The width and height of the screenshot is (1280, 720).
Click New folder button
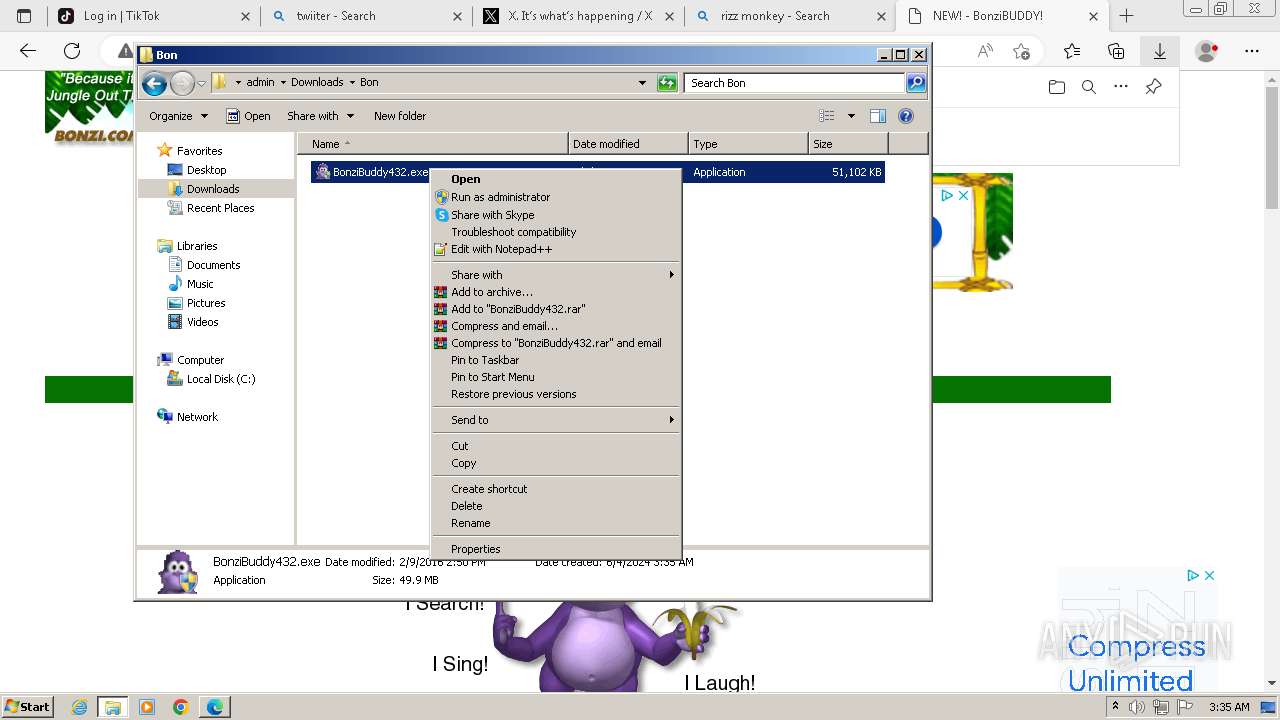(400, 116)
